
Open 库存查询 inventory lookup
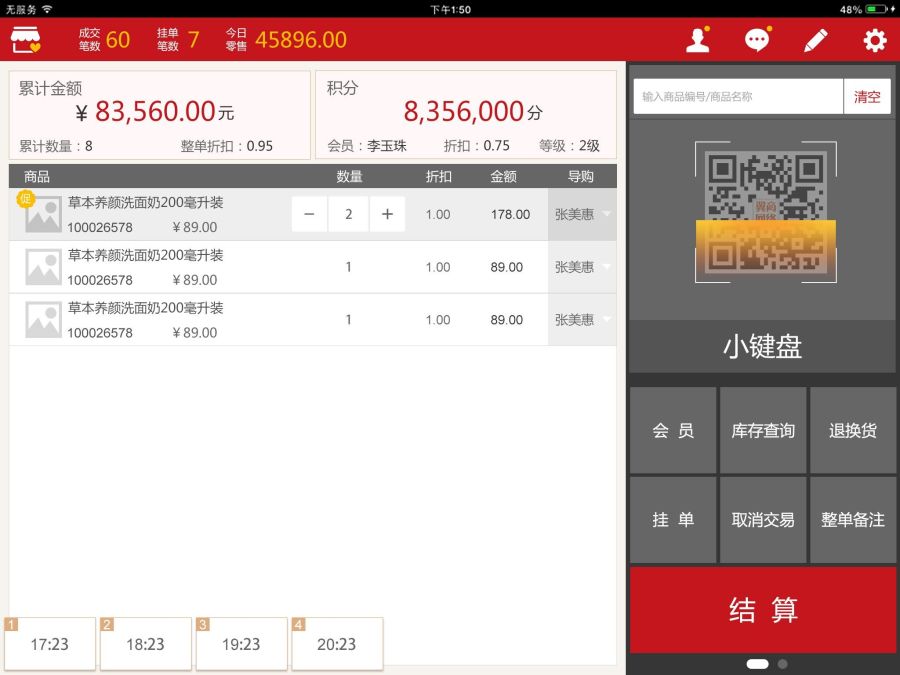coord(763,430)
